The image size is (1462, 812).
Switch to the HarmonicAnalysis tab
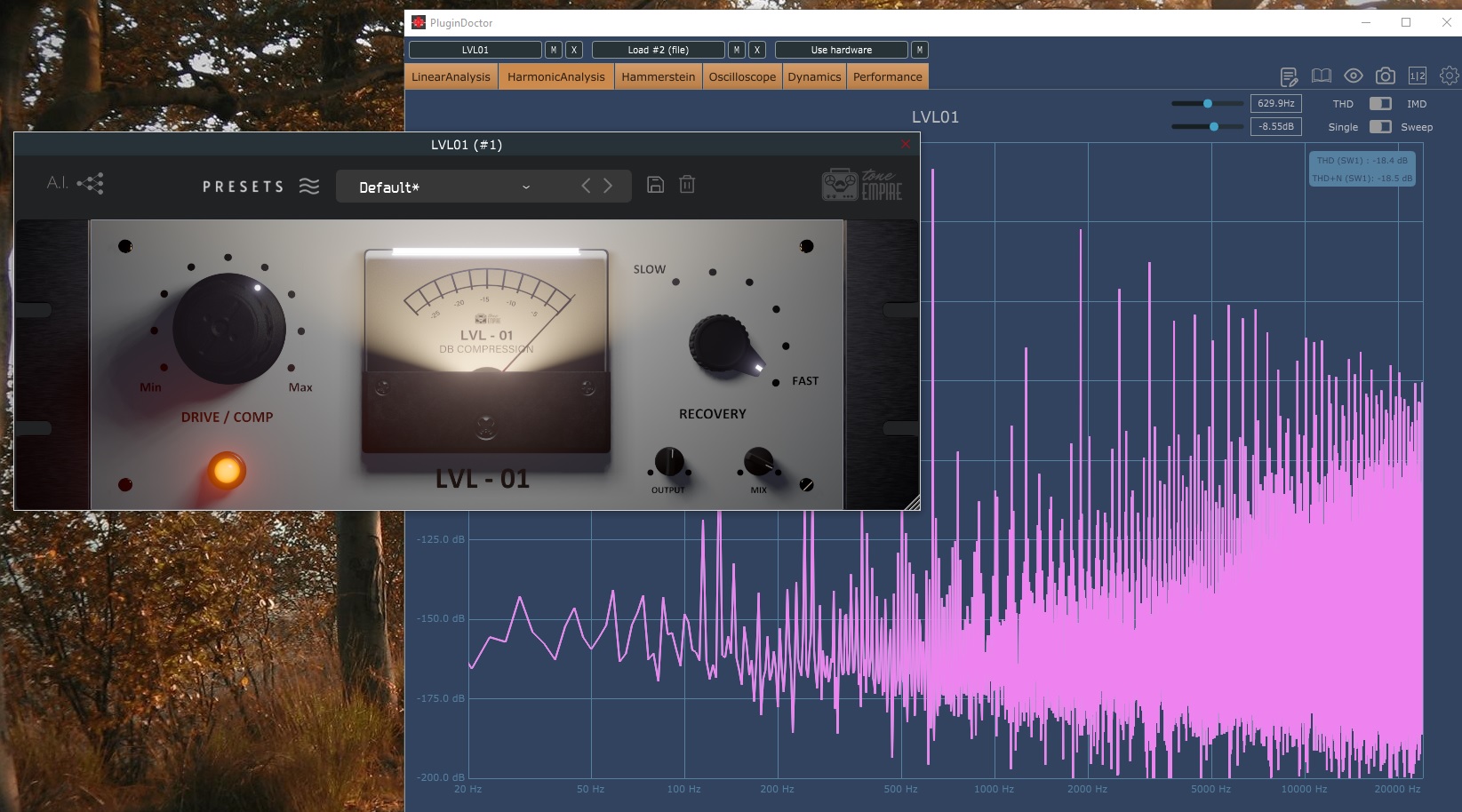[x=556, y=76]
